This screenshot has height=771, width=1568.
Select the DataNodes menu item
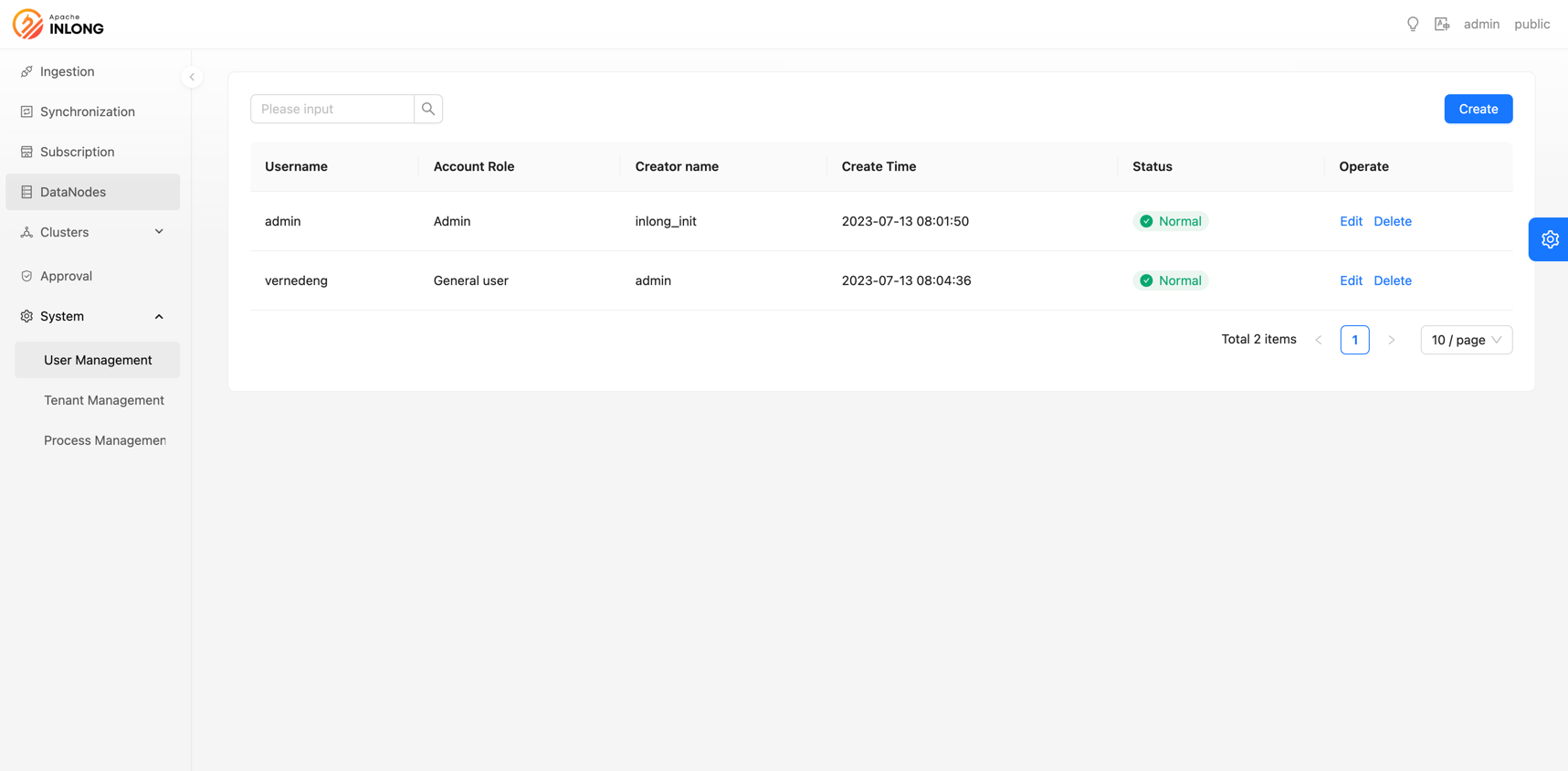[73, 192]
